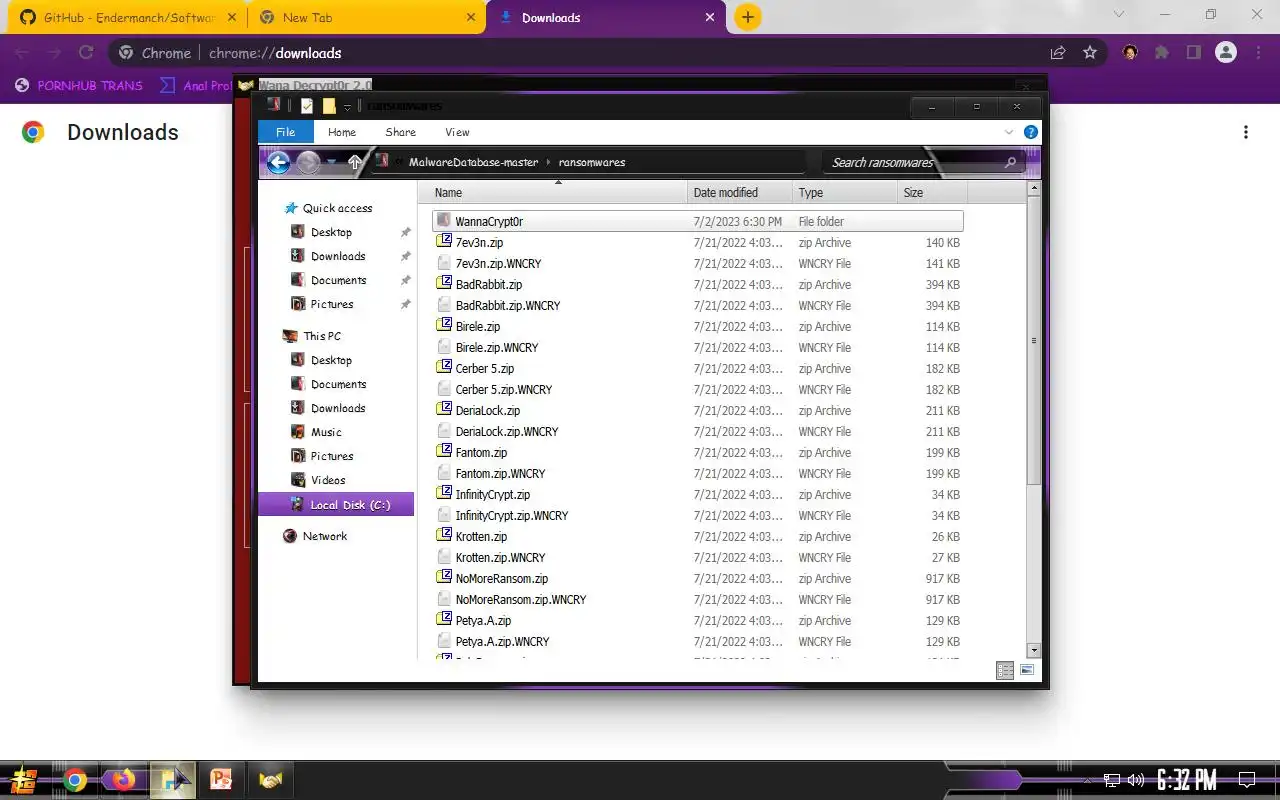Open the Share ribbon tab
The image size is (1280, 800).
coord(401,132)
